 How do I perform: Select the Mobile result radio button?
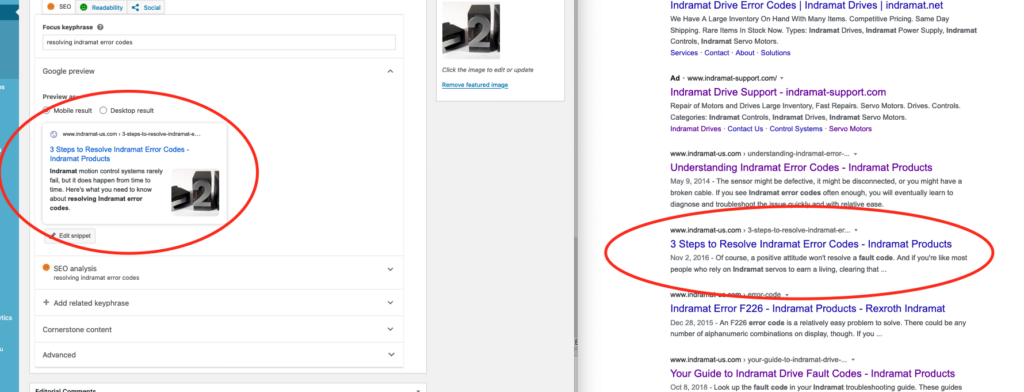point(46,110)
